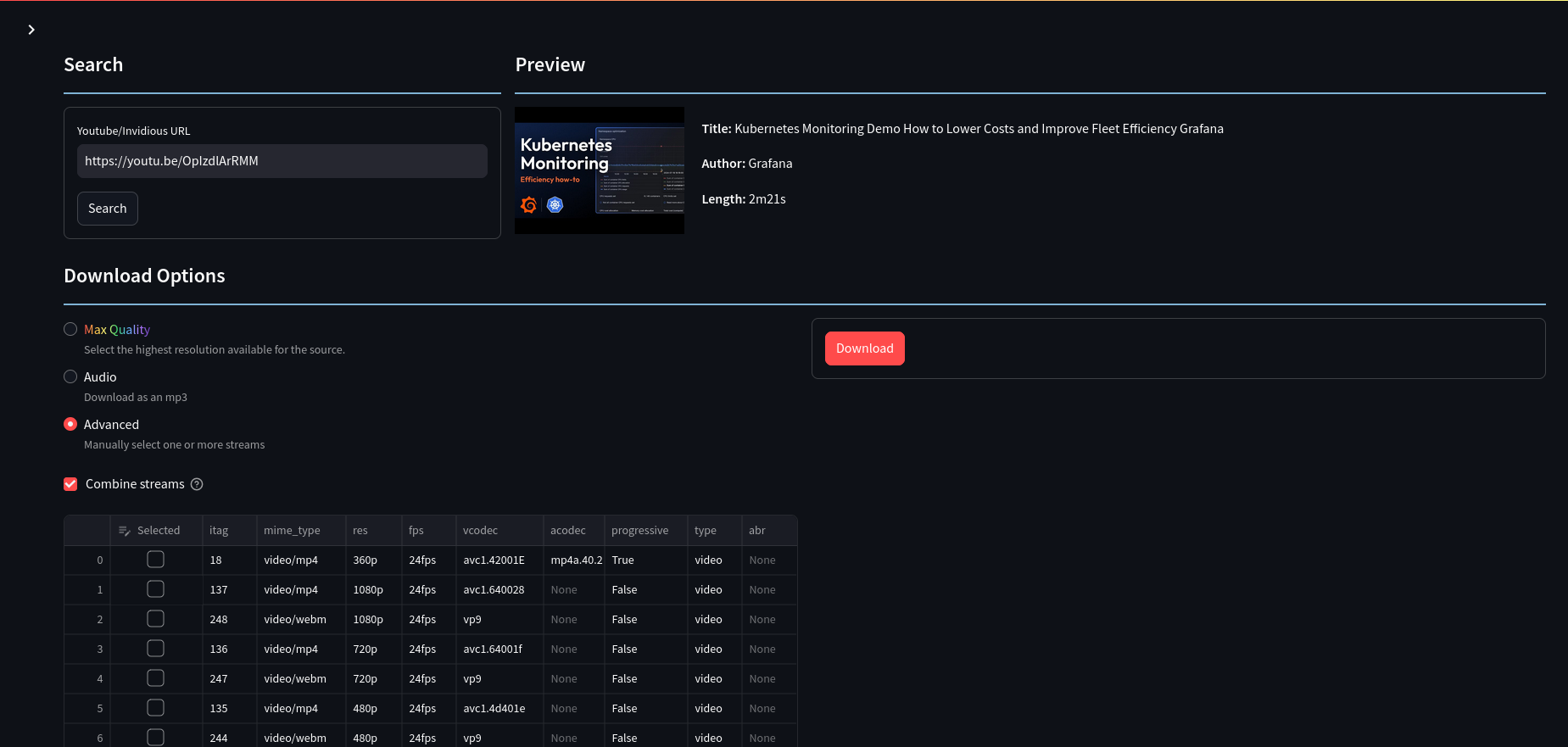Check the stream with itag 18
This screenshot has width=1568, height=747.
(x=155, y=560)
